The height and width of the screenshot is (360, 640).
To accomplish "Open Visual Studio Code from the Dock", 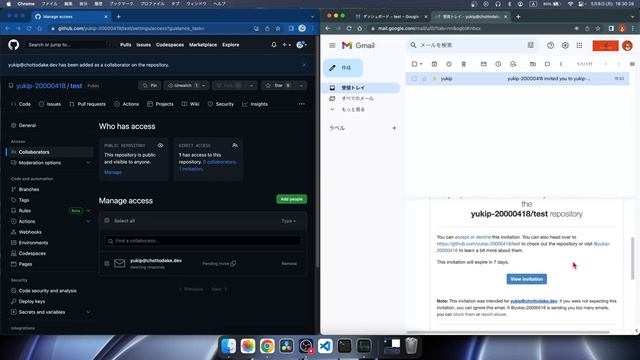I will pos(325,346).
